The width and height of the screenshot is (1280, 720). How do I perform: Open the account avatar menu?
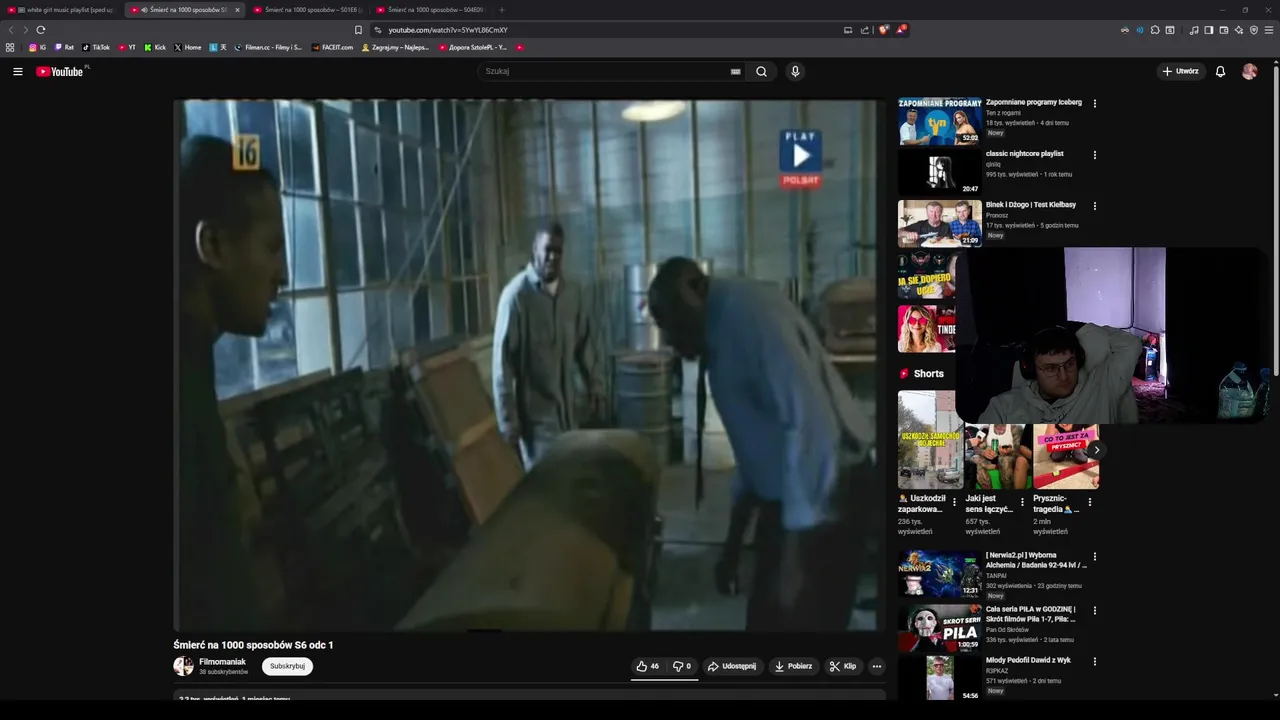click(x=1249, y=72)
